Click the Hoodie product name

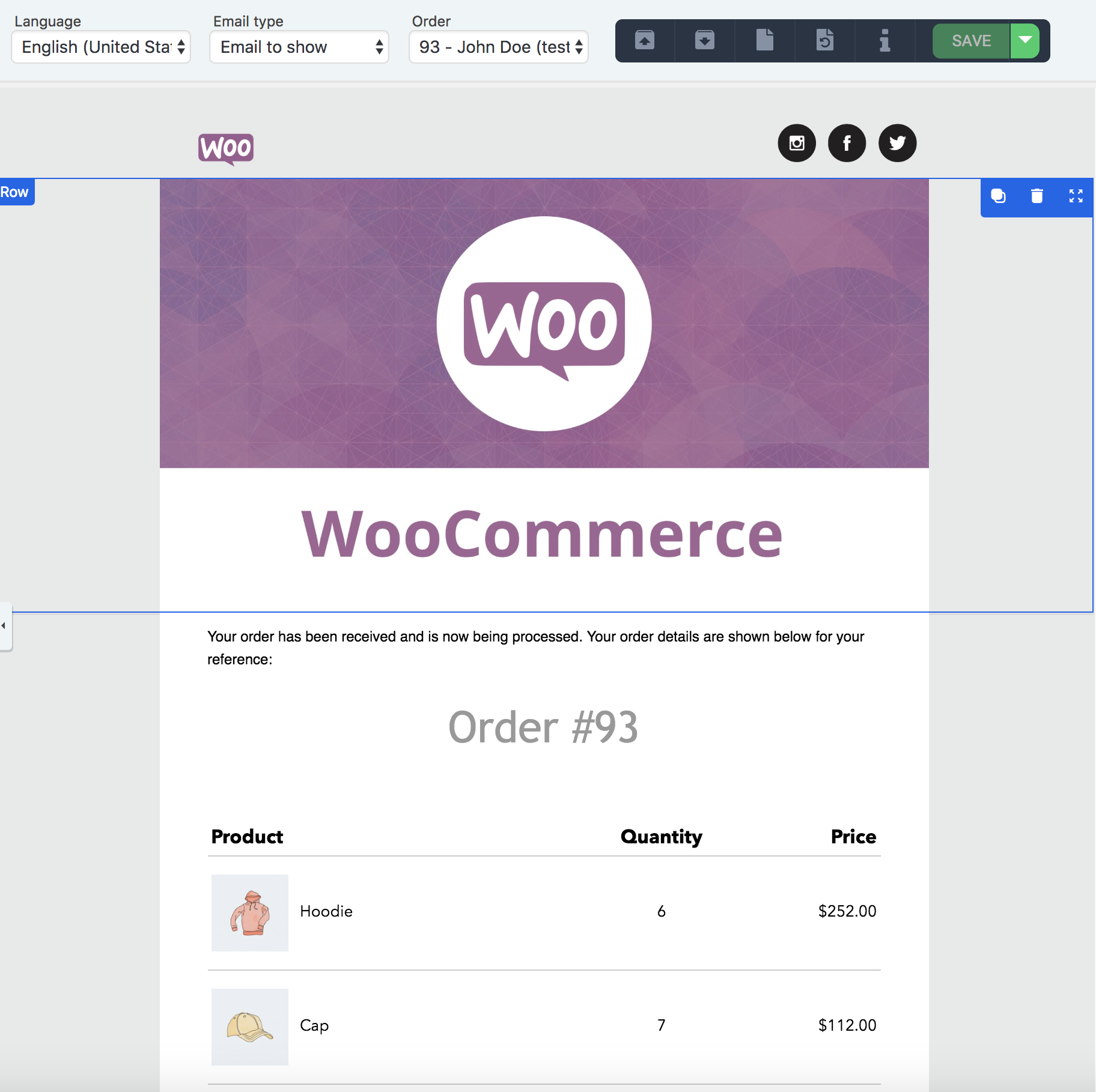(326, 911)
